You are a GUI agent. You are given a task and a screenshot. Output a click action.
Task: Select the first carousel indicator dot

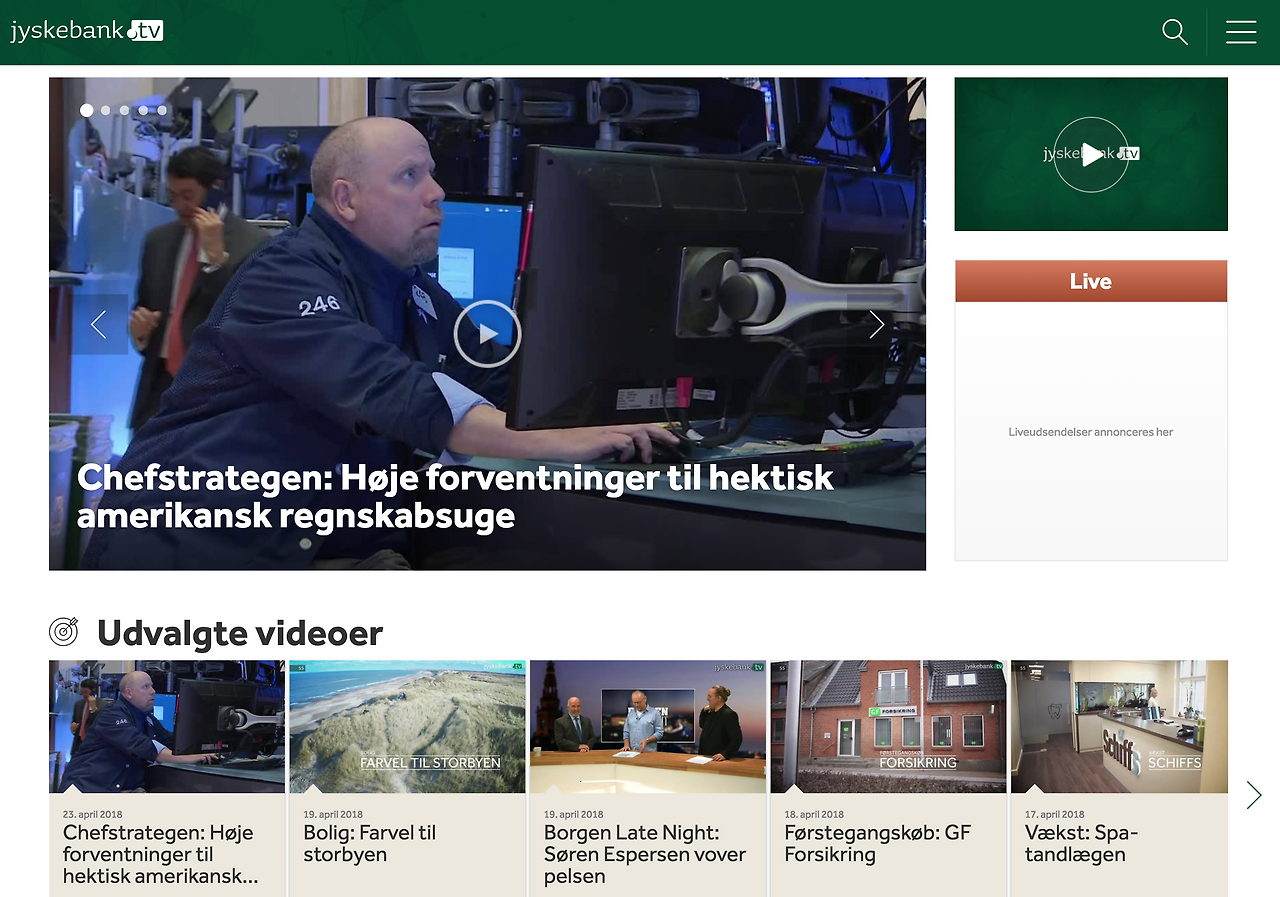pos(86,110)
